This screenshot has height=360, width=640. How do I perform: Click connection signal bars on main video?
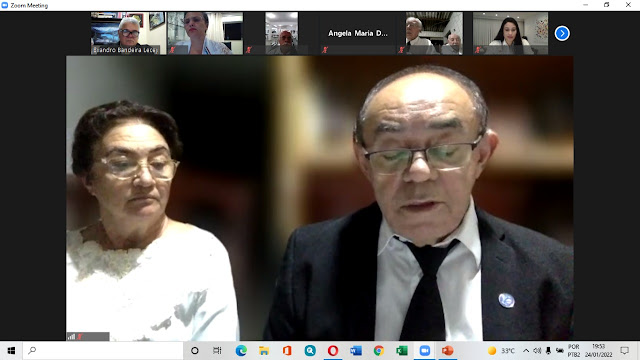(72, 337)
